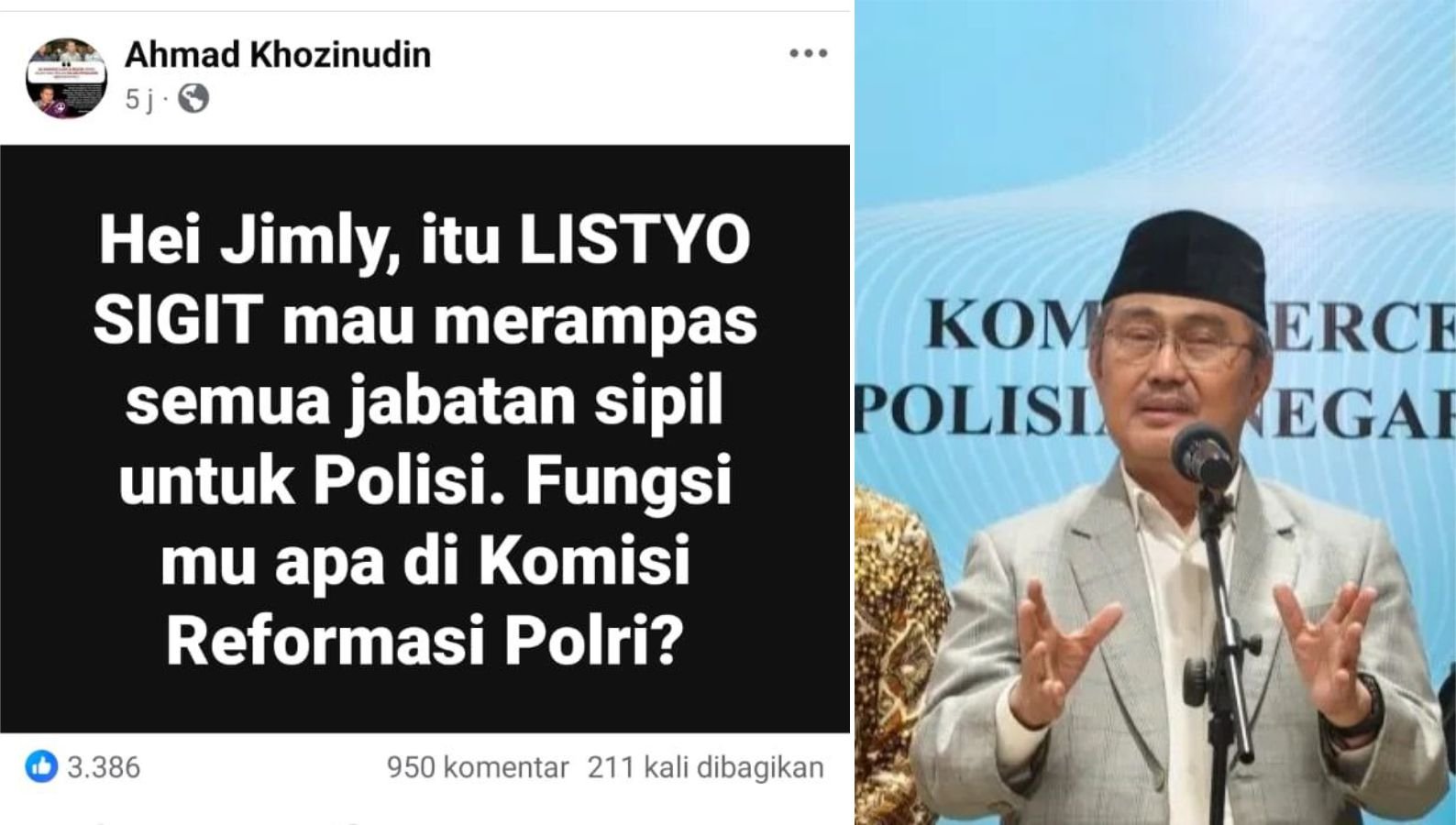Click the globe public audience icon
The width and height of the screenshot is (1456, 825).
[x=193, y=98]
